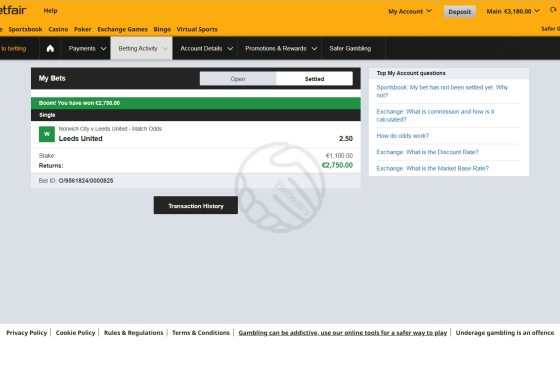Open the Safer Gambling menu item
This screenshot has height=375, width=560.
350,48
